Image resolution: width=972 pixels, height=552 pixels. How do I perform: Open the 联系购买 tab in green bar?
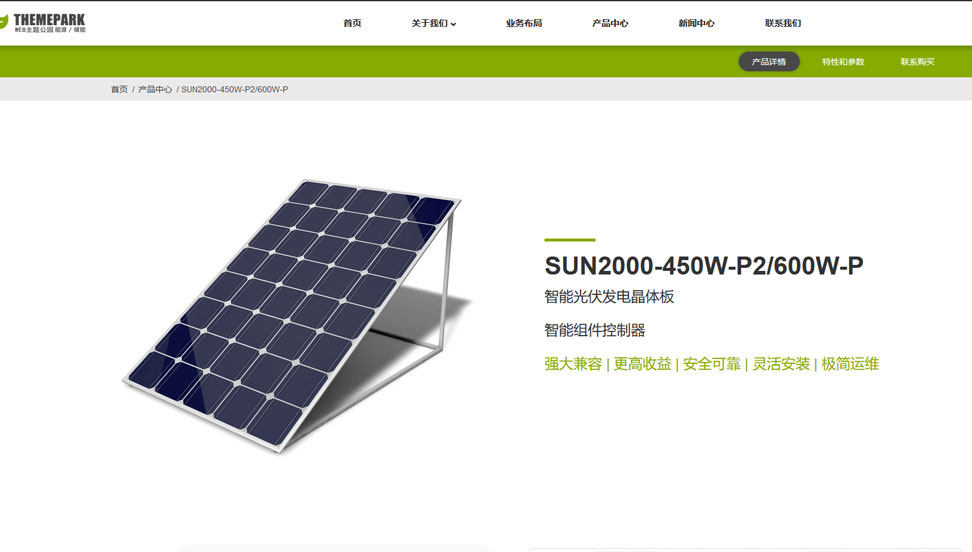click(x=917, y=62)
